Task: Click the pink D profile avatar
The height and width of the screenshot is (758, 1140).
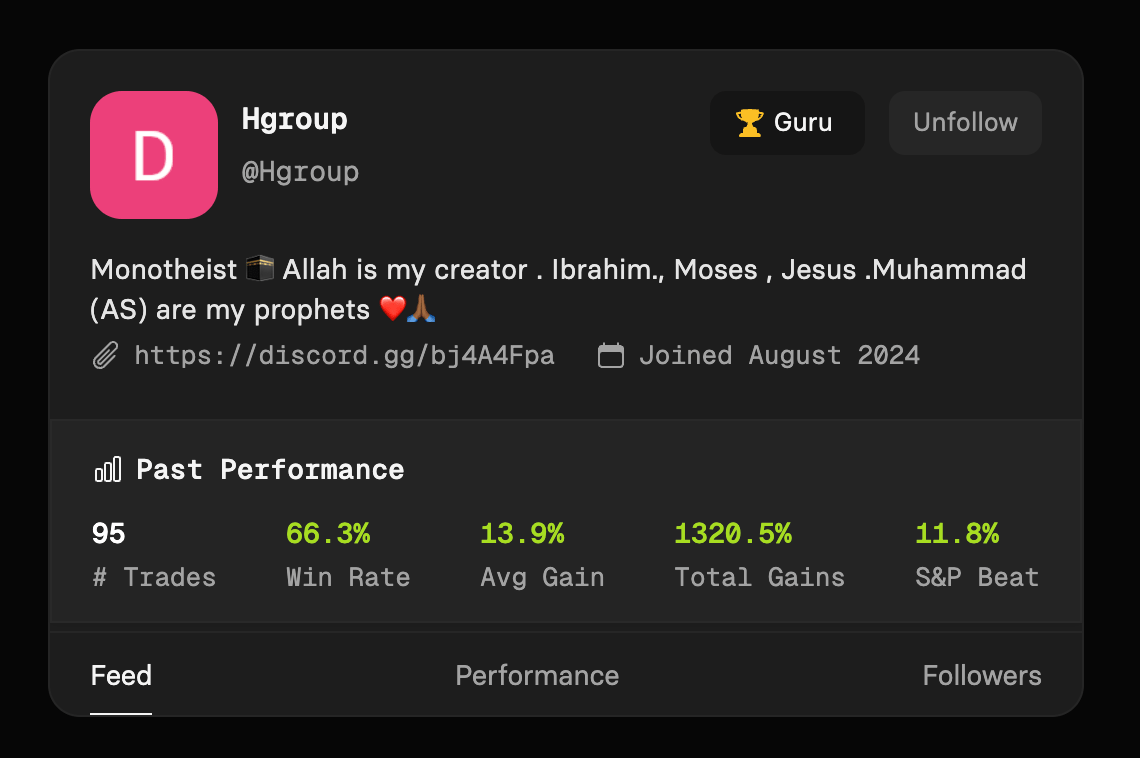Action: coord(154,155)
